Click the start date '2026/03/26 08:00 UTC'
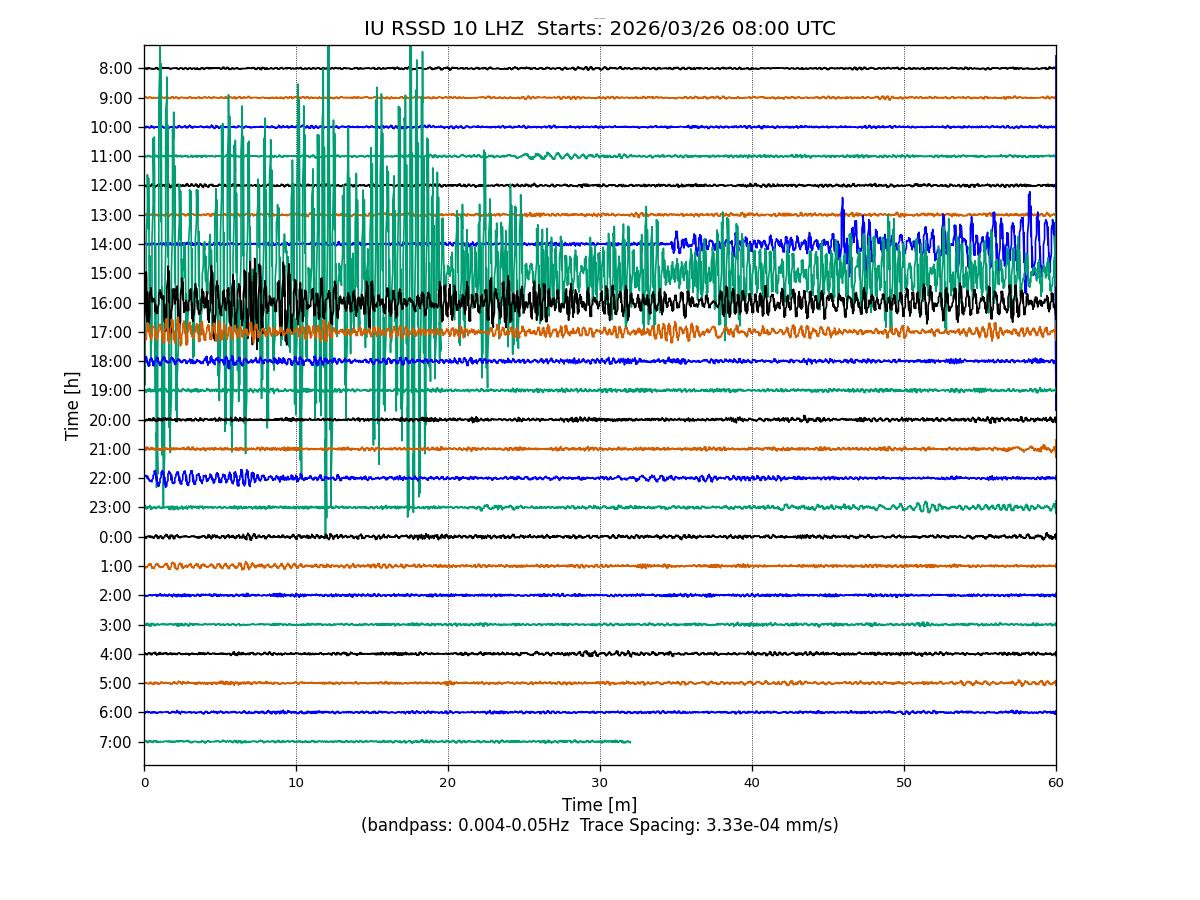Image resolution: width=1200 pixels, height=900 pixels. 722,29
